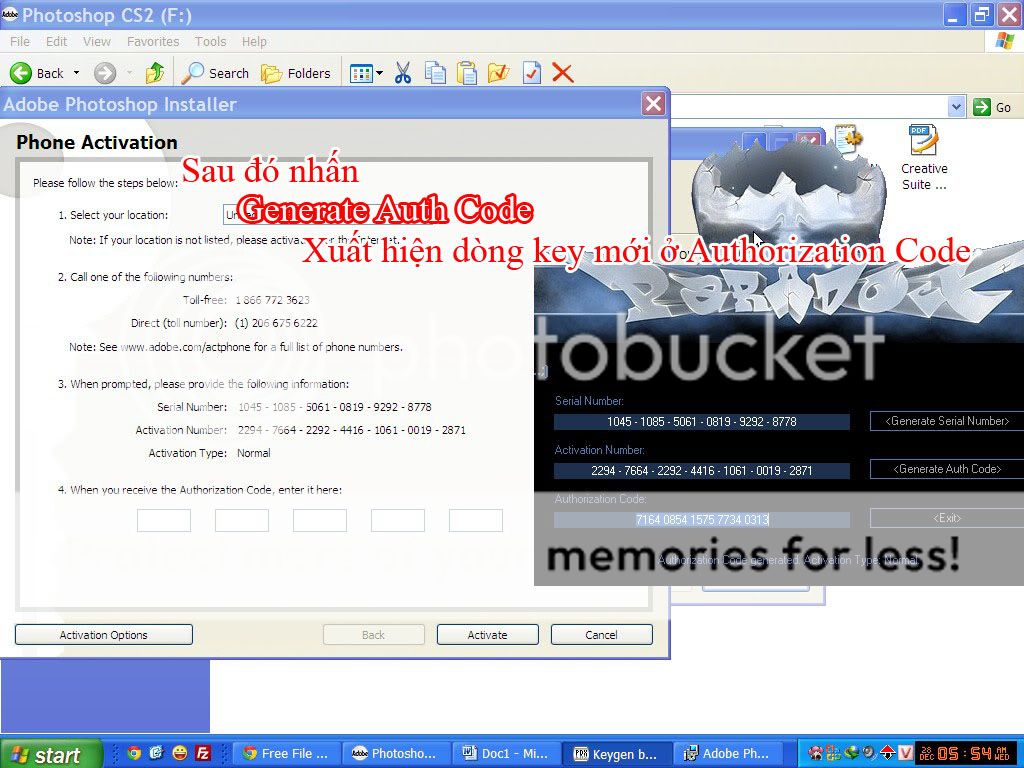Image resolution: width=1024 pixels, height=768 pixels.
Task: Click the red X Delete icon
Action: coord(562,73)
